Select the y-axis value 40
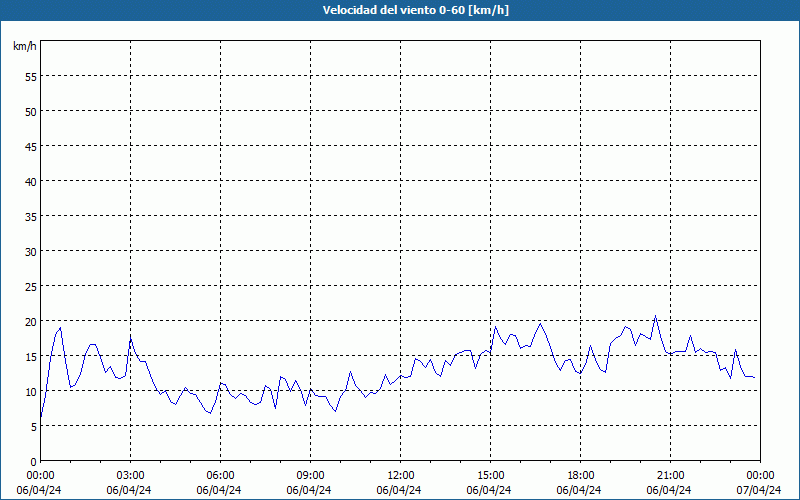800x500 pixels. tap(30, 182)
